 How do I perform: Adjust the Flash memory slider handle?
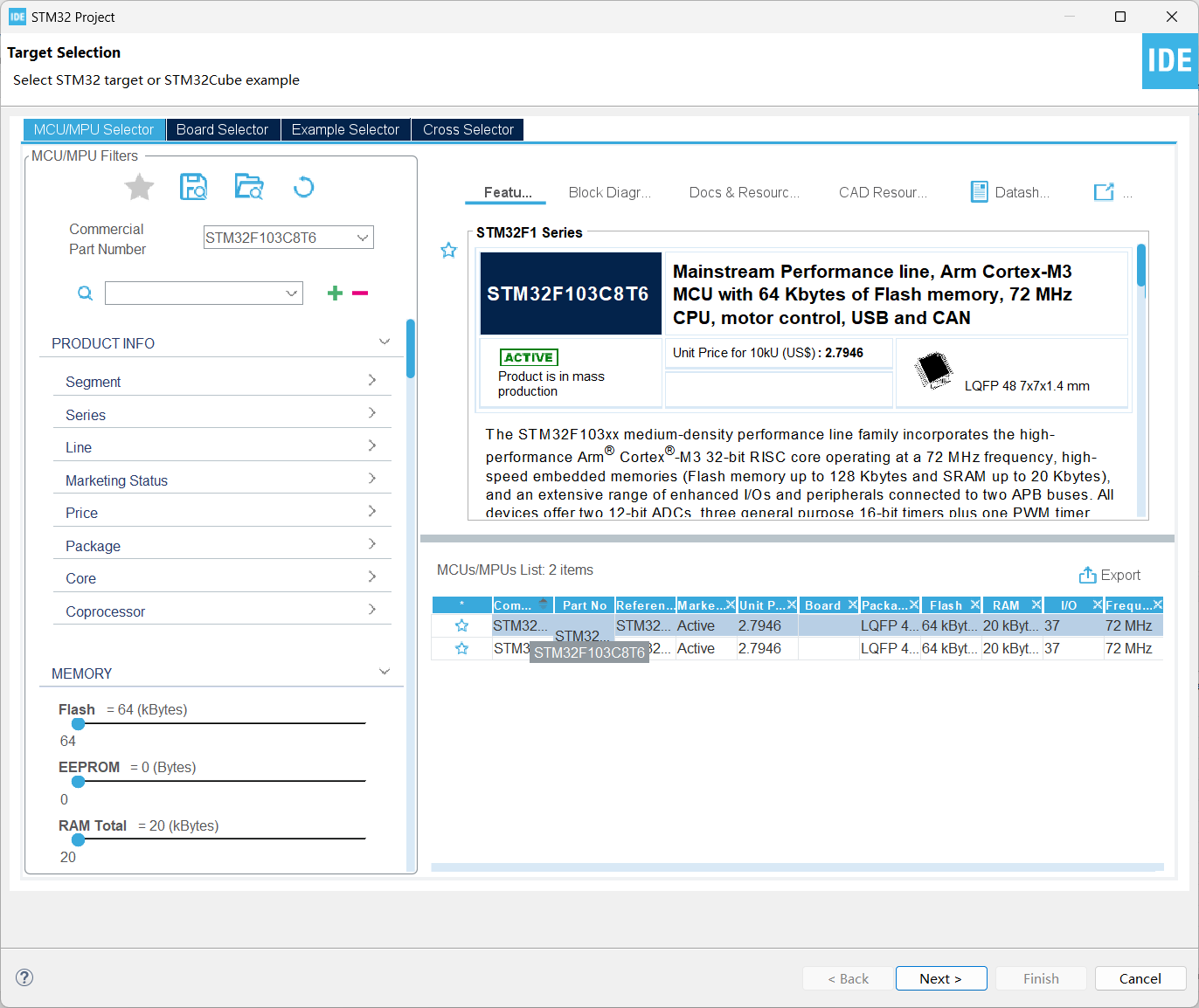[x=79, y=723]
